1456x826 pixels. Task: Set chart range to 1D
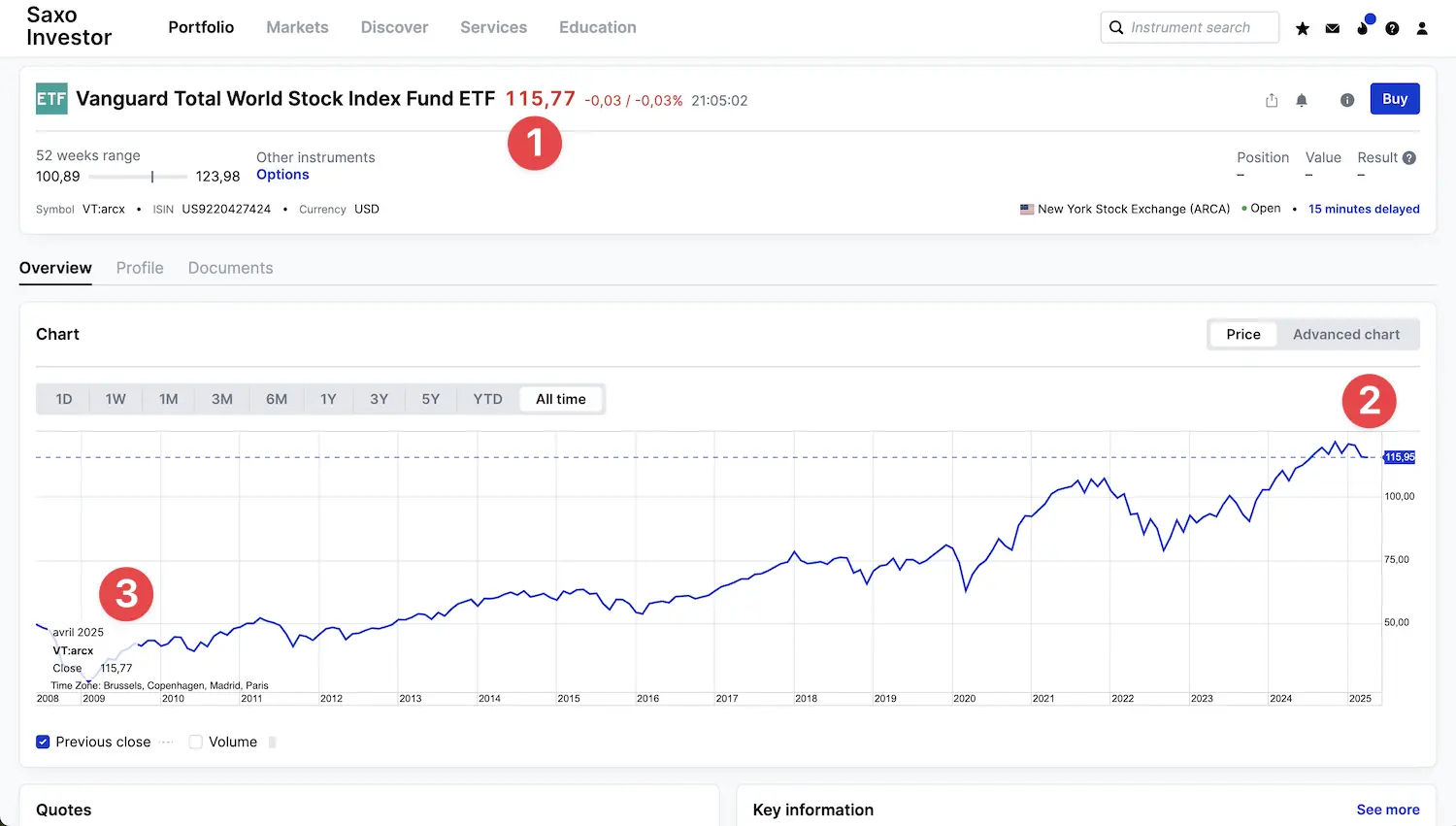pos(64,399)
